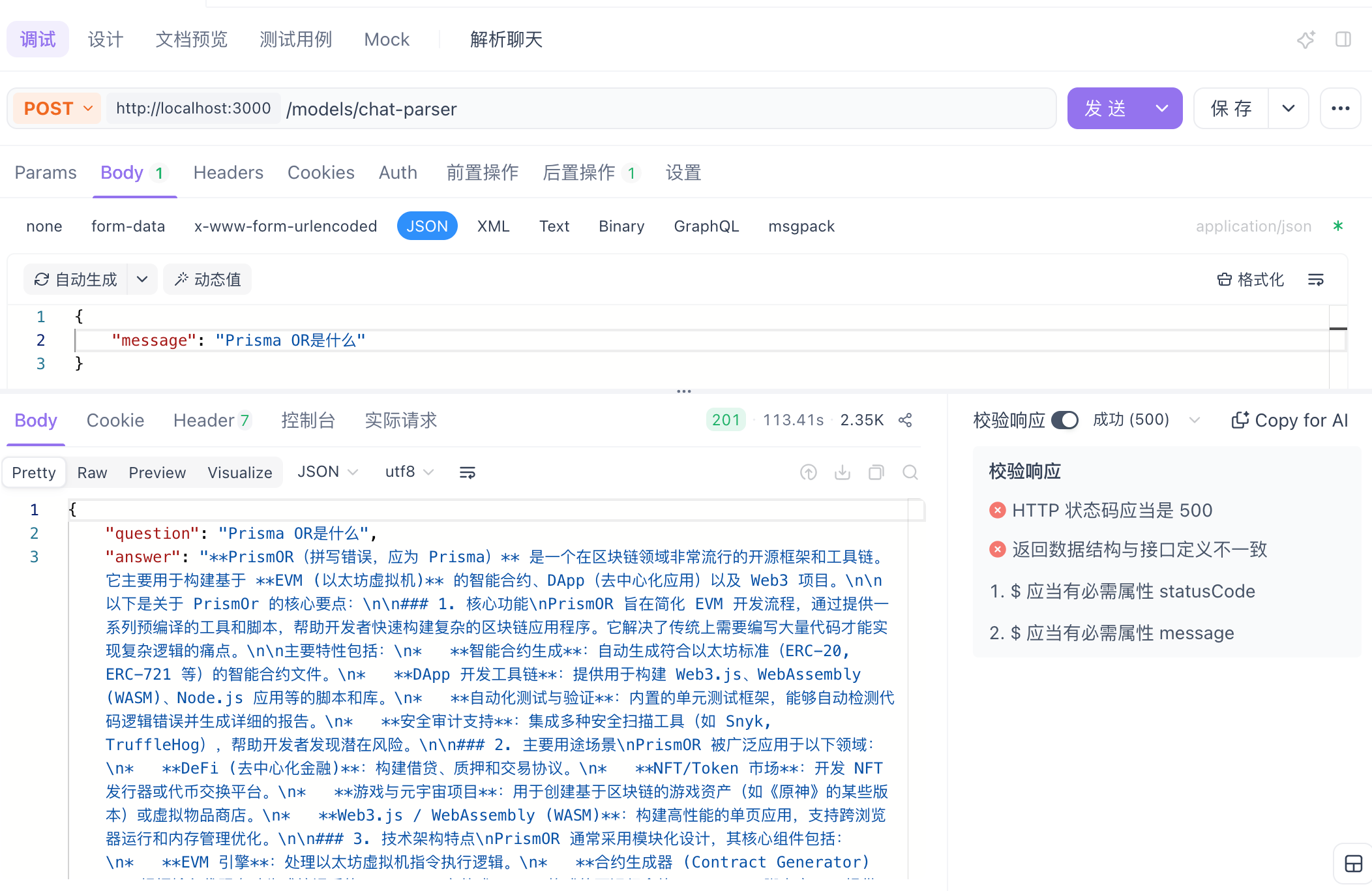This screenshot has height=891, width=1372.
Task: Open the three-dots more options menu
Action: [x=1340, y=108]
